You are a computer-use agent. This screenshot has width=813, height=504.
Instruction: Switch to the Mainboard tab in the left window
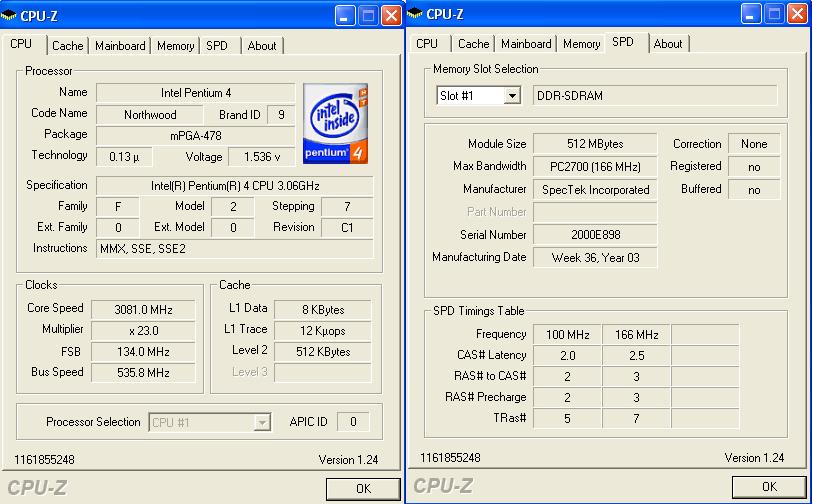click(x=120, y=46)
